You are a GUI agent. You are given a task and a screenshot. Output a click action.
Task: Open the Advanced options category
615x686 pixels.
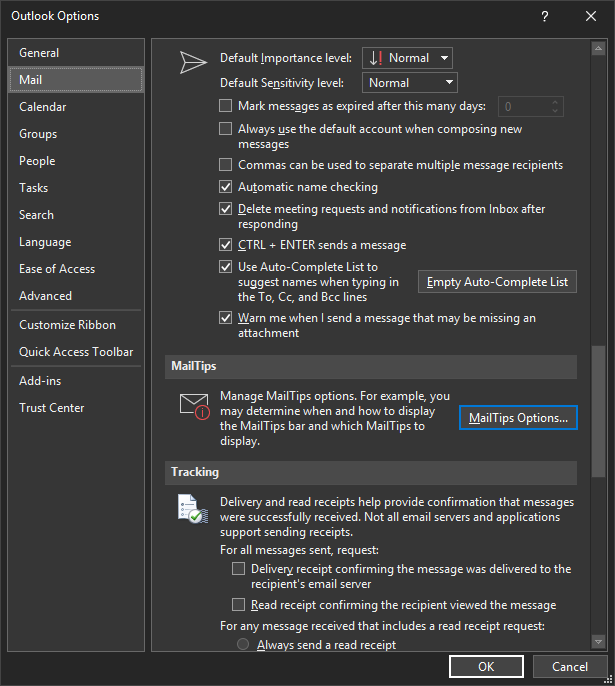click(x=76, y=296)
